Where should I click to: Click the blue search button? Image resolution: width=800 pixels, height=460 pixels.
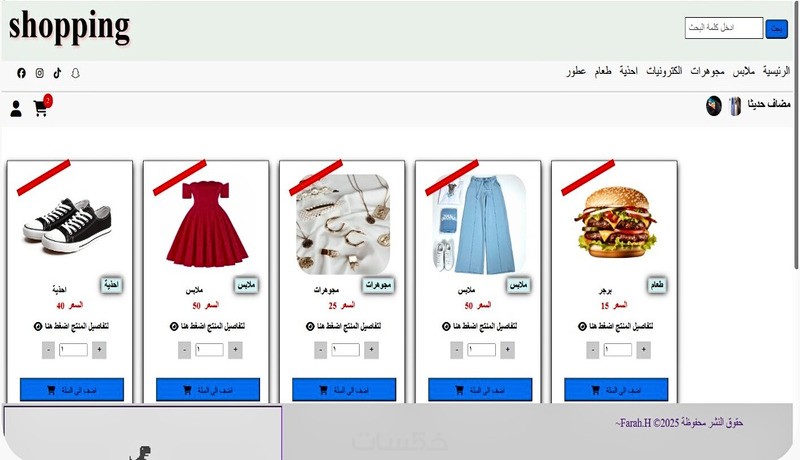pyautogui.click(x=777, y=29)
